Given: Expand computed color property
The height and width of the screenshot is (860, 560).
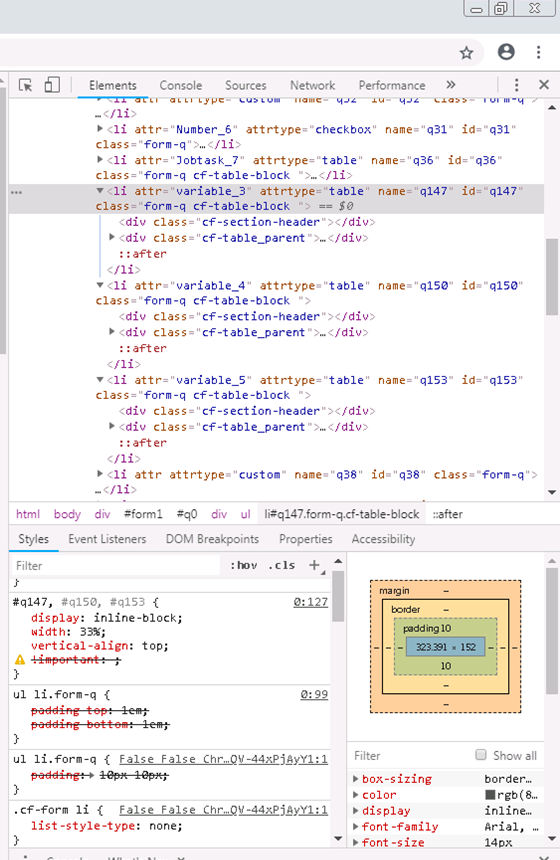Looking at the screenshot, I should click(x=355, y=795).
